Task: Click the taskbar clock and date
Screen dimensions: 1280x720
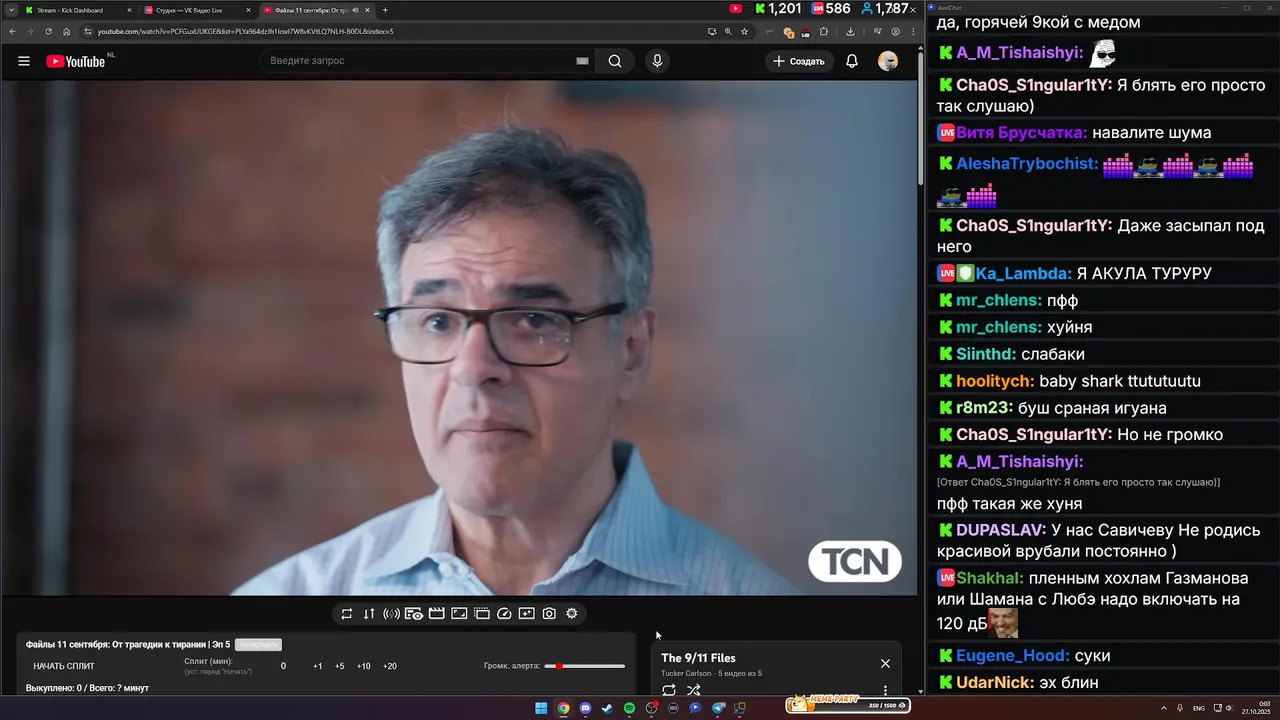Action: (1254, 708)
